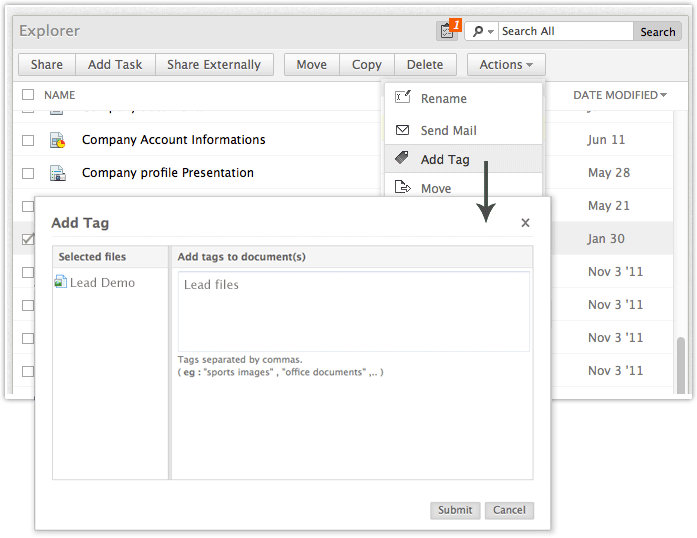The image size is (697, 538).
Task: Choose Move from the Actions menu
Action: [x=435, y=188]
